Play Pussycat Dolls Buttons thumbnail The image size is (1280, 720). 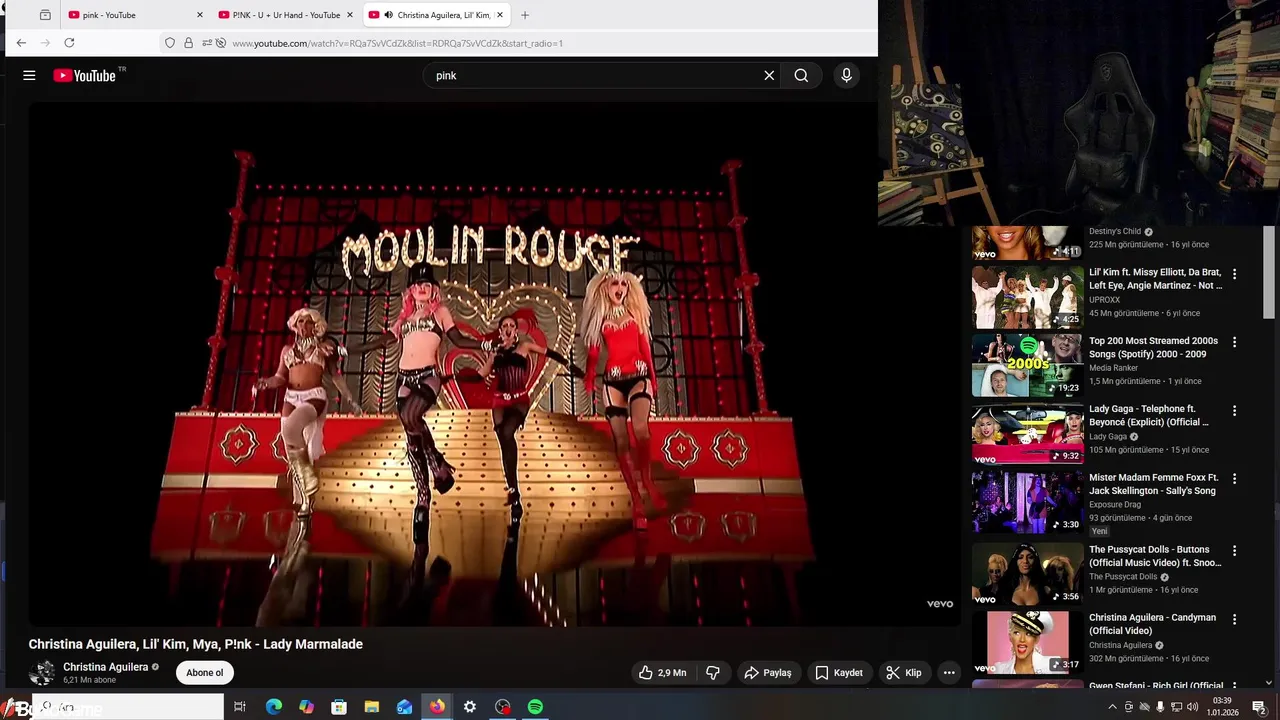[1027, 574]
